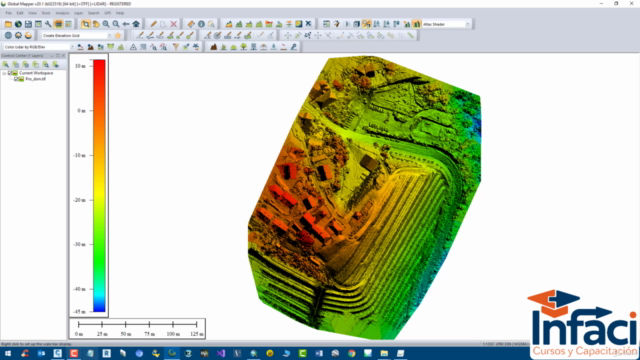Click the Zoom In magnifier icon

point(106,24)
